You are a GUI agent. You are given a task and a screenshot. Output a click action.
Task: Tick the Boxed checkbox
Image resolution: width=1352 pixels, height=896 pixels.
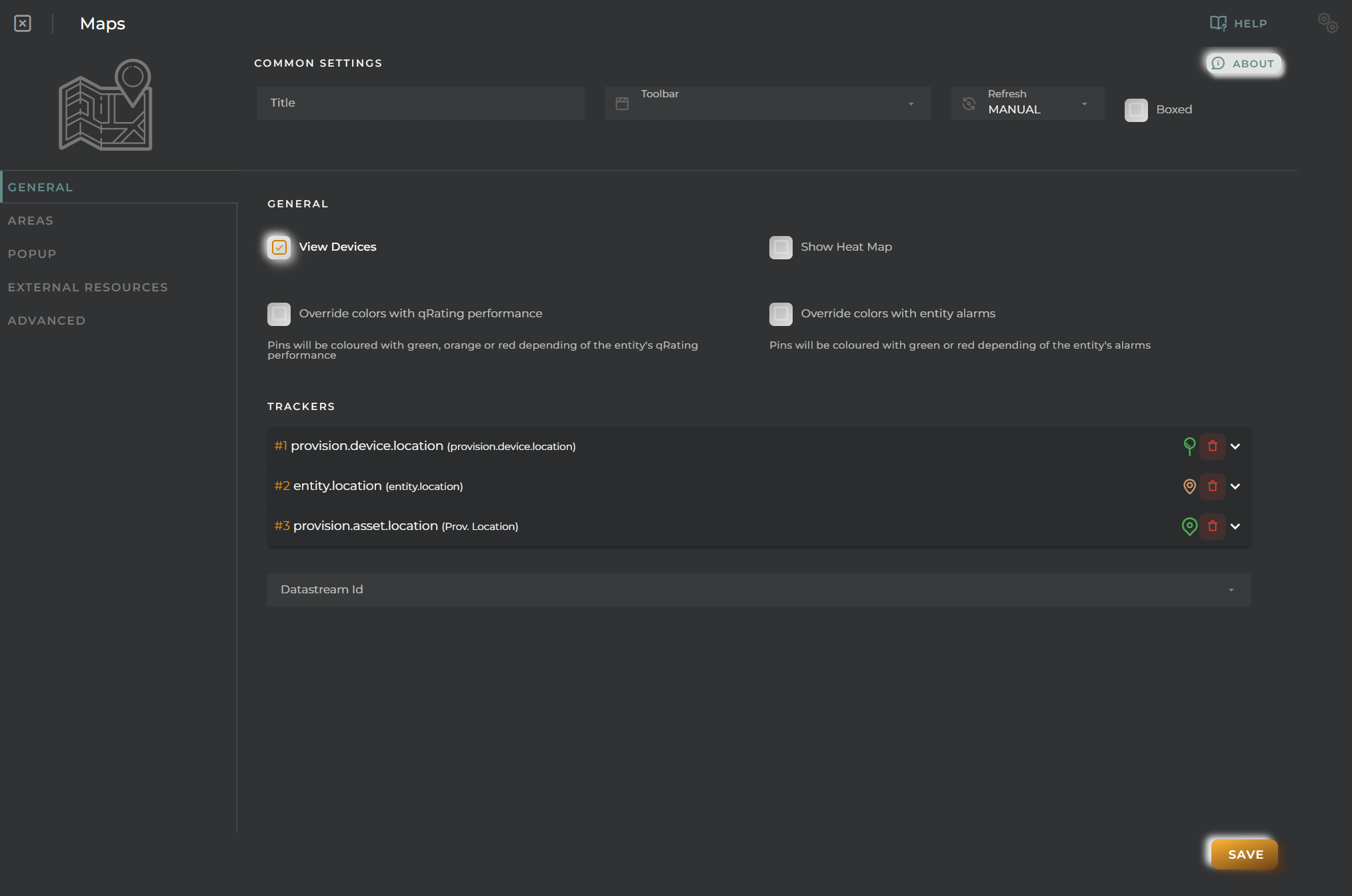tap(1136, 110)
